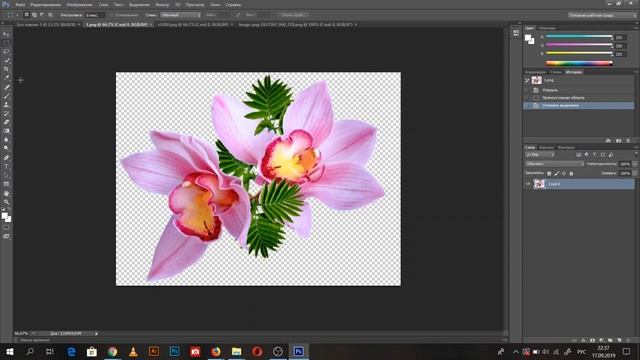This screenshot has width=640, height=360.
Task: Create a new layer in Layers panel
Action: pyautogui.click(x=619, y=340)
